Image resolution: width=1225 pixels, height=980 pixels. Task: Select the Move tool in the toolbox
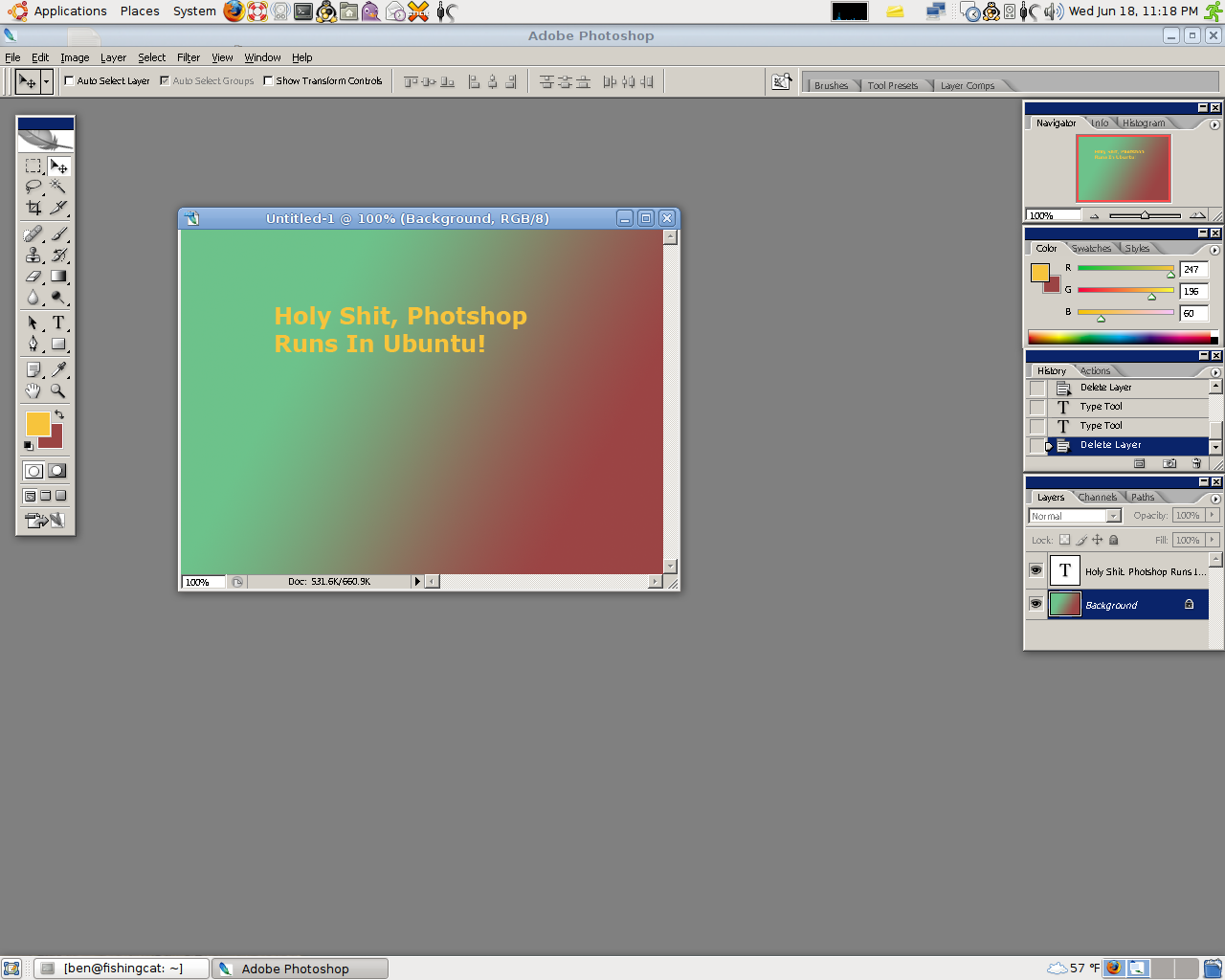coord(58,166)
